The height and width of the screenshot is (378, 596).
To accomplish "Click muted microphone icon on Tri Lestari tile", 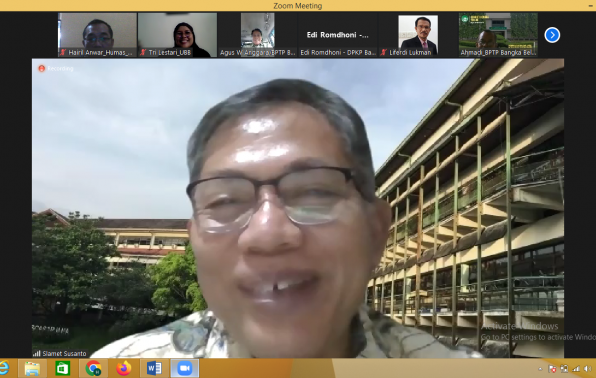I will coord(143,52).
